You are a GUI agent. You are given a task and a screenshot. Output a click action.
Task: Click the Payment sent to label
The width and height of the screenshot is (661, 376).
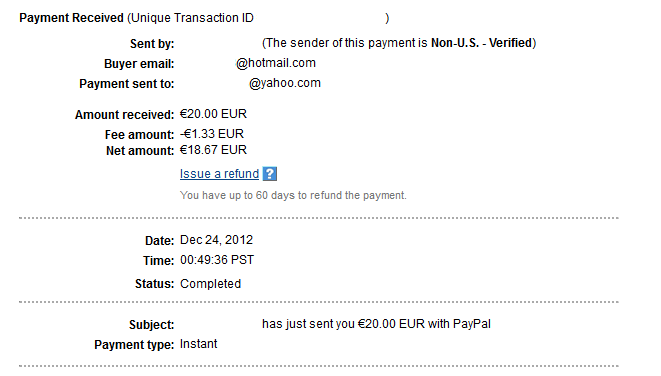coord(126,84)
